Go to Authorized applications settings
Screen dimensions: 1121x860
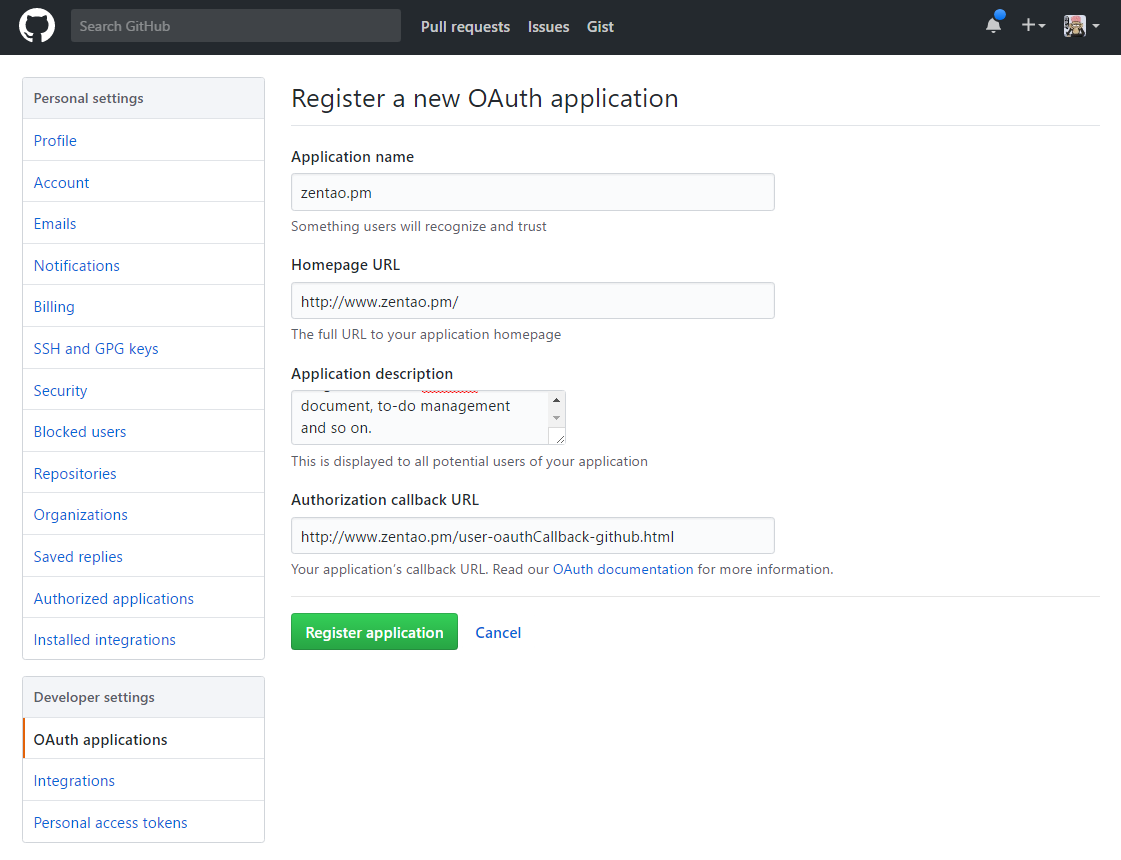tap(114, 599)
